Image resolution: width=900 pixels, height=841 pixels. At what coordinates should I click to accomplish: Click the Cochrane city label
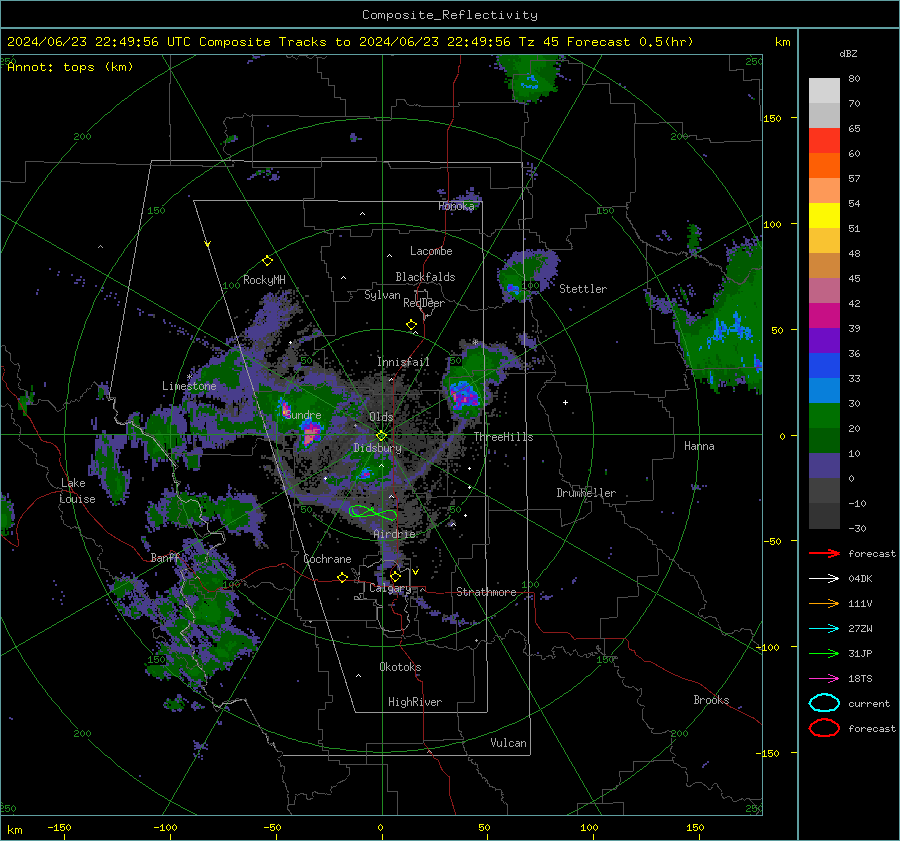click(327, 559)
